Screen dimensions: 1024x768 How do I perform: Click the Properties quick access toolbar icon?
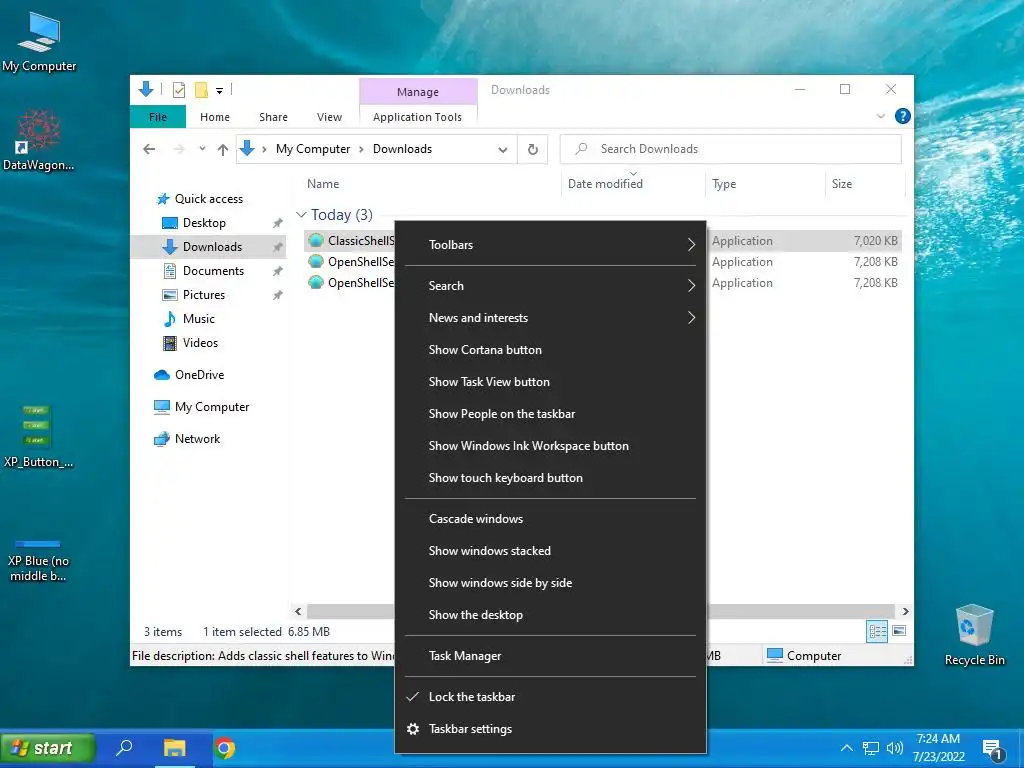(178, 89)
